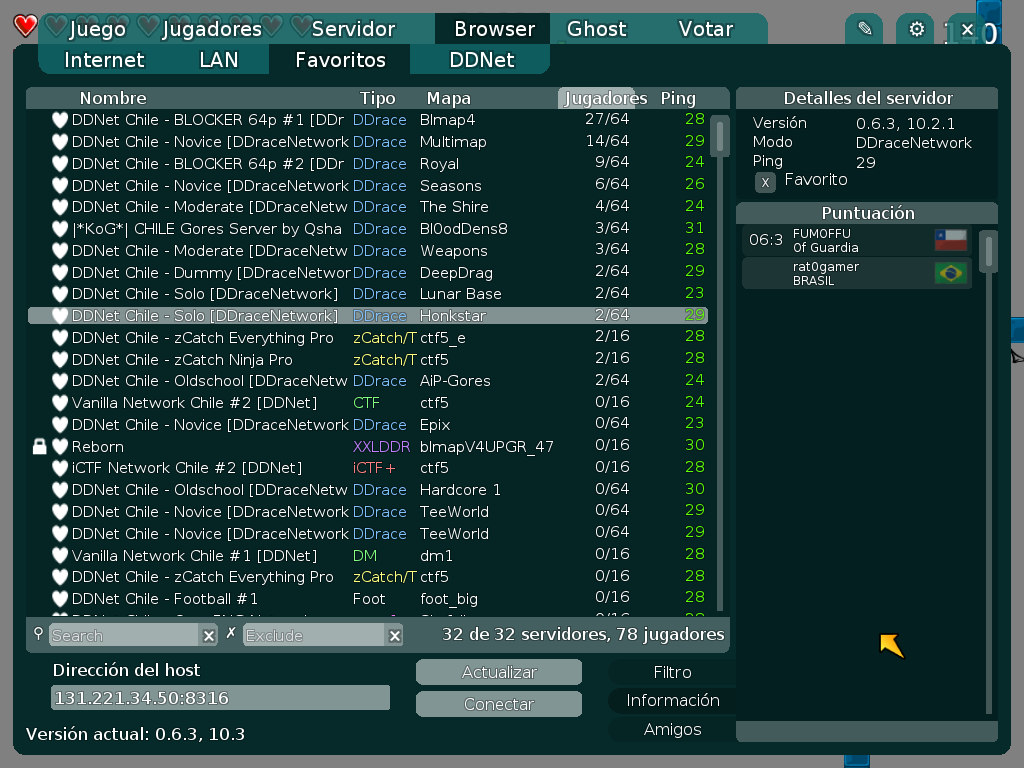Toggle the favorite heart on the Reborn server
1024x768 pixels.
60,446
